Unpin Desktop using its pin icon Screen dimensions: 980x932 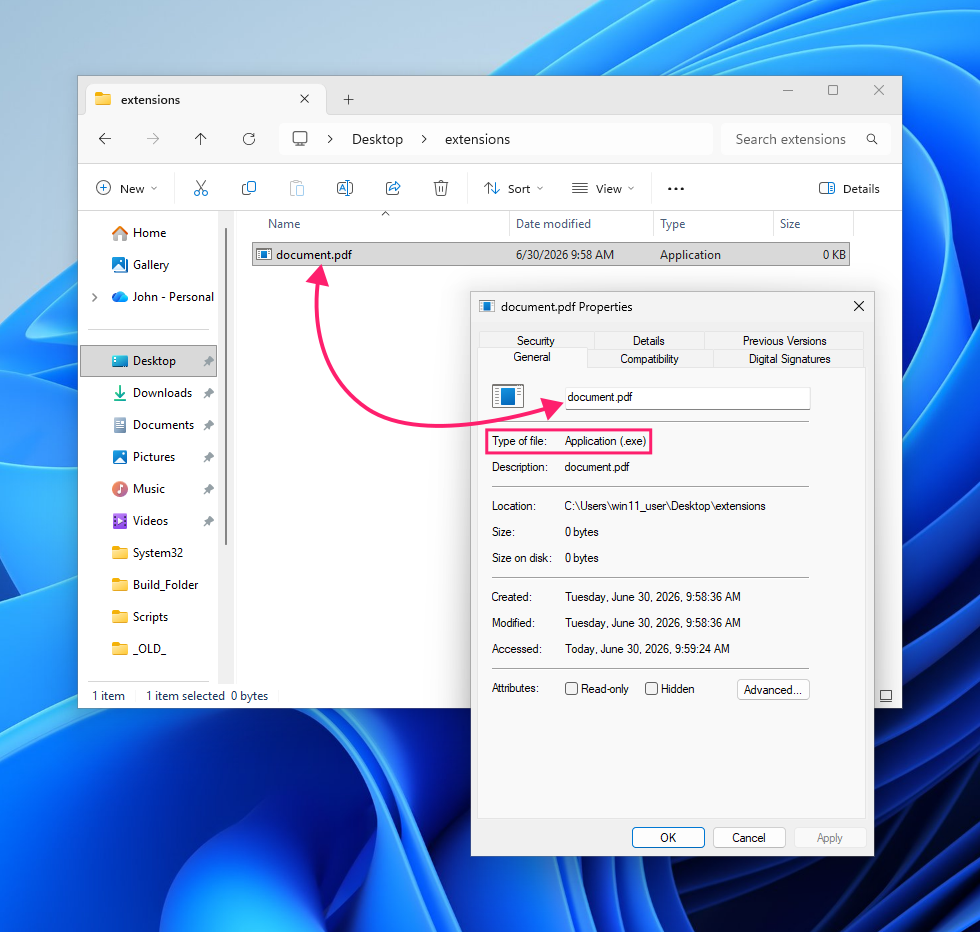tap(209, 361)
